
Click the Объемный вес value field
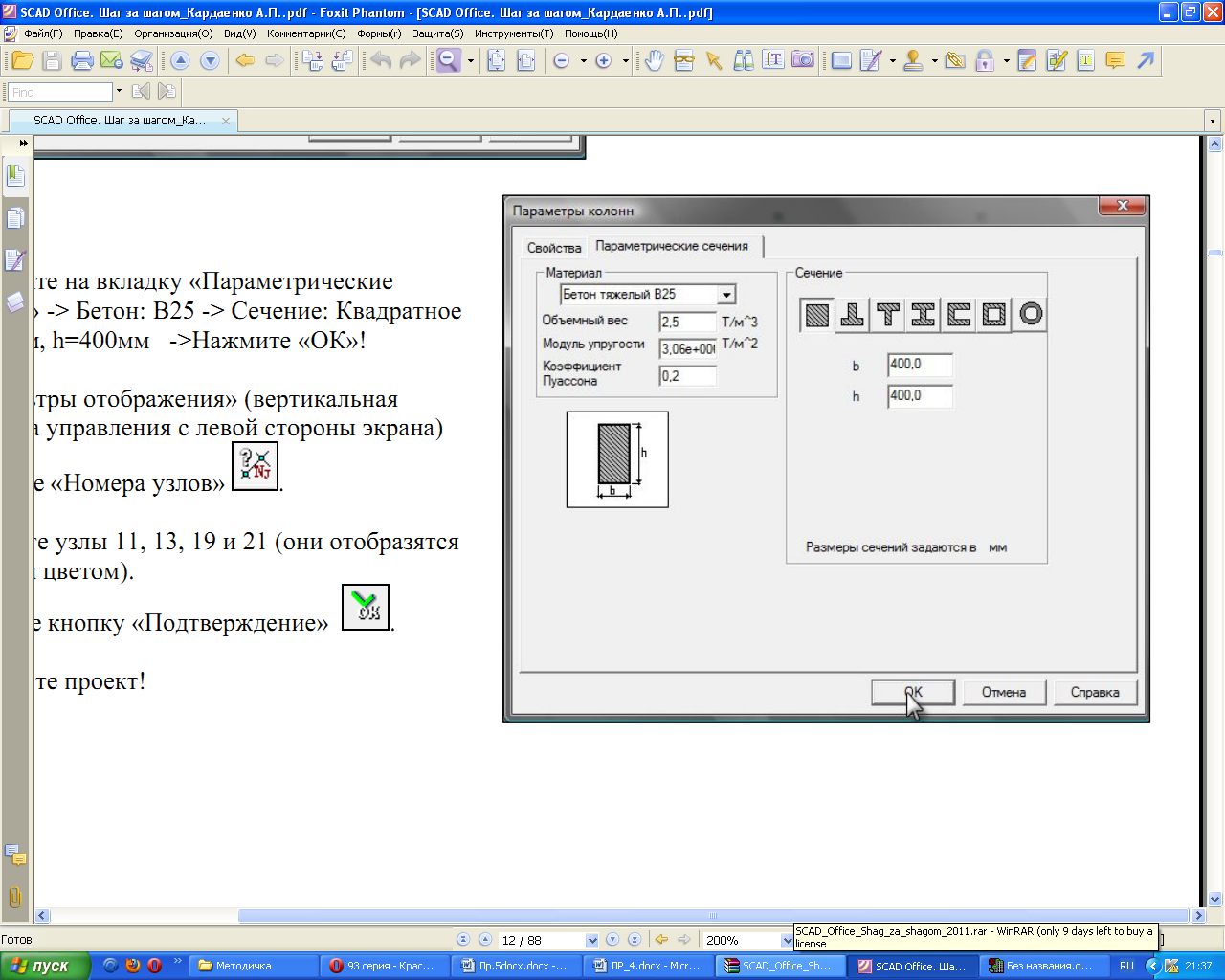(687, 323)
